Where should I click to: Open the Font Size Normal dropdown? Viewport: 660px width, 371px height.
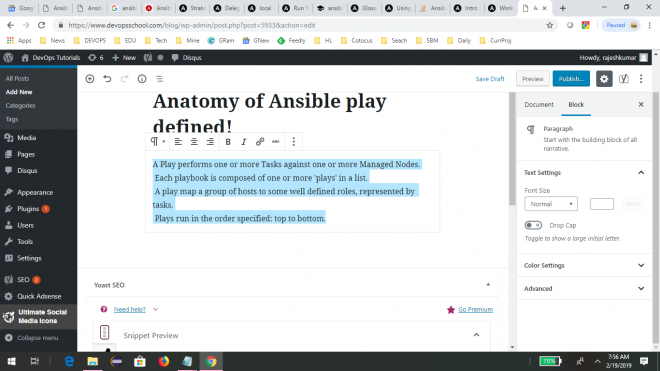551,204
